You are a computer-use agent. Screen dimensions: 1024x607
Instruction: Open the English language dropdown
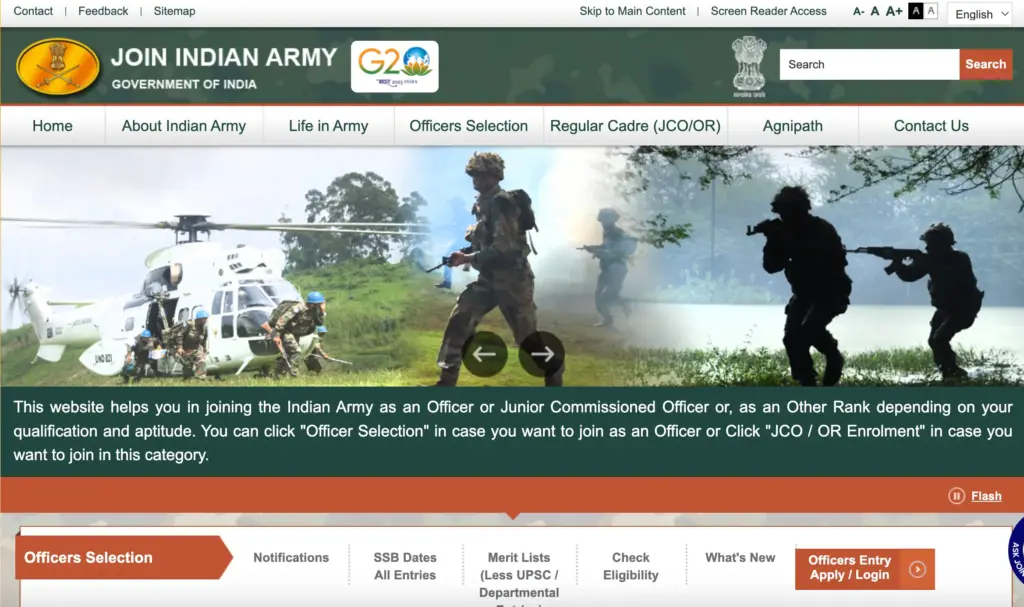(x=982, y=14)
